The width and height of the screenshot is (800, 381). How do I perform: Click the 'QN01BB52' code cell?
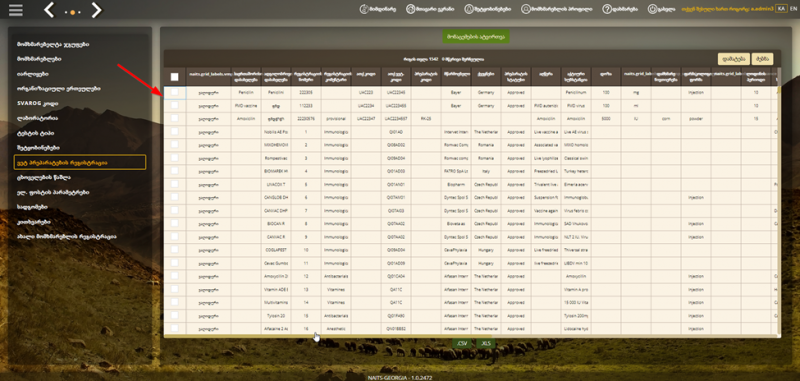coord(396,329)
